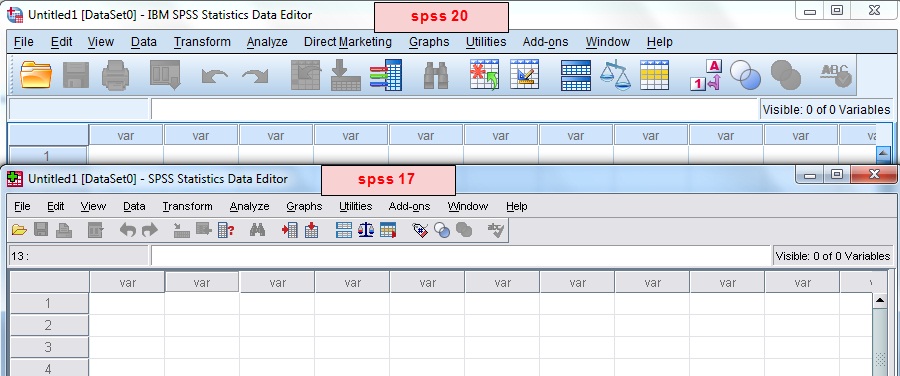Select Cases icon in lower SPSS window
The height and width of the screenshot is (376, 900).
click(388, 231)
